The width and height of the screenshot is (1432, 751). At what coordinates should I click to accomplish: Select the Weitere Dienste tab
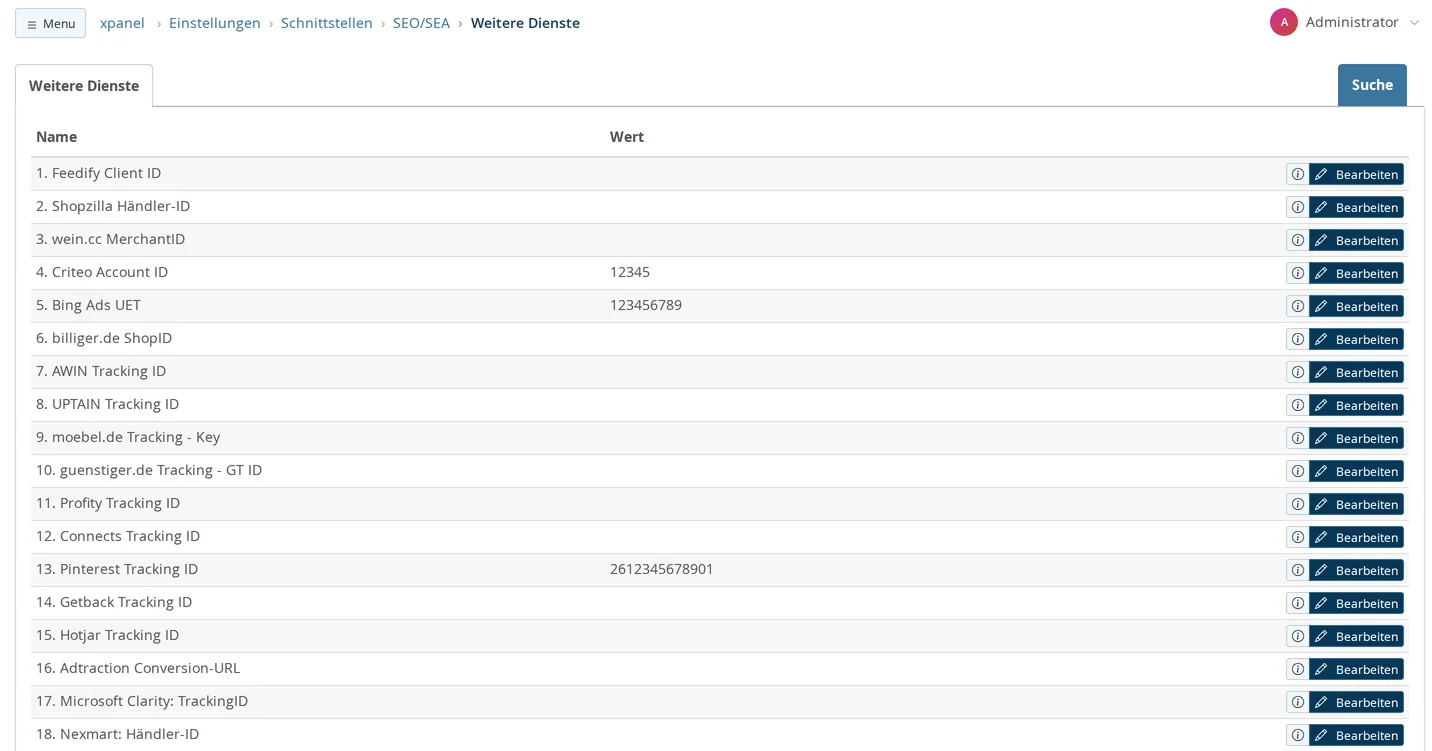84,86
